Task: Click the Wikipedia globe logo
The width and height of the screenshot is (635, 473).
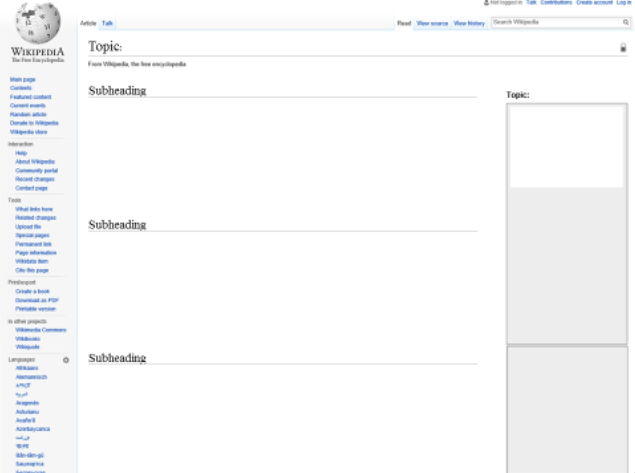Action: click(38, 23)
